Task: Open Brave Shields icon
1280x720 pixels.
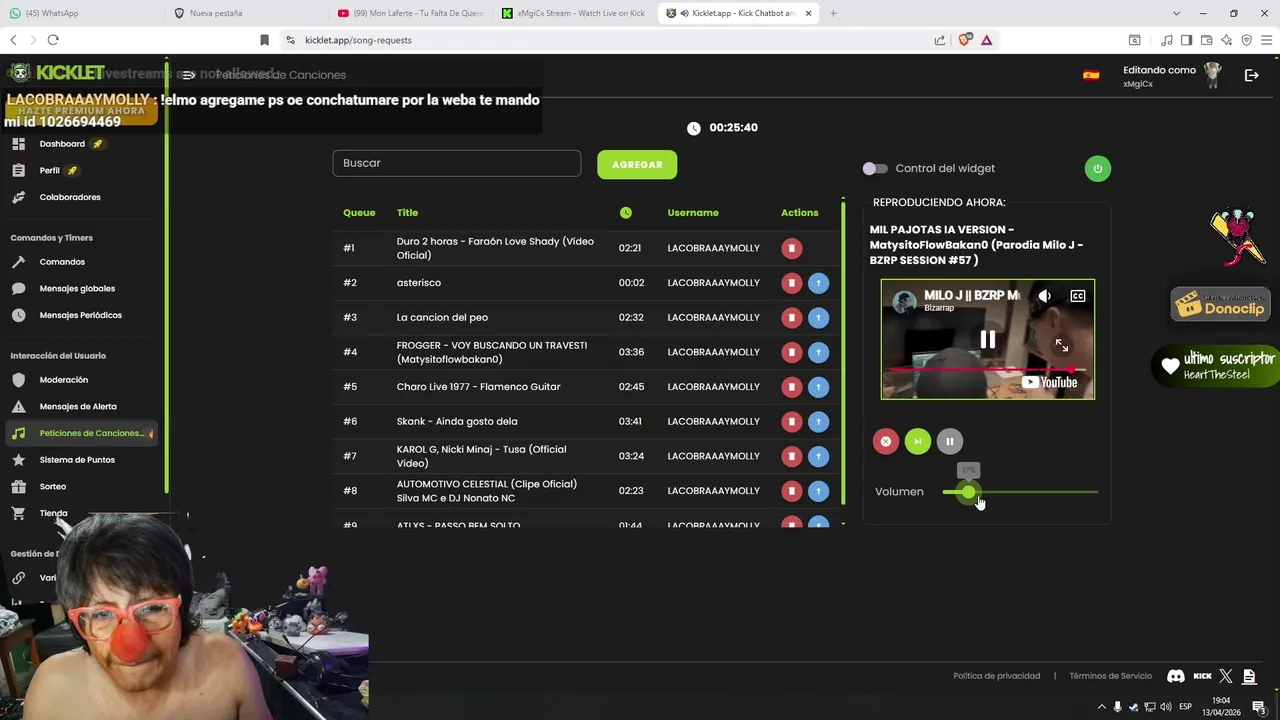Action: [964, 40]
